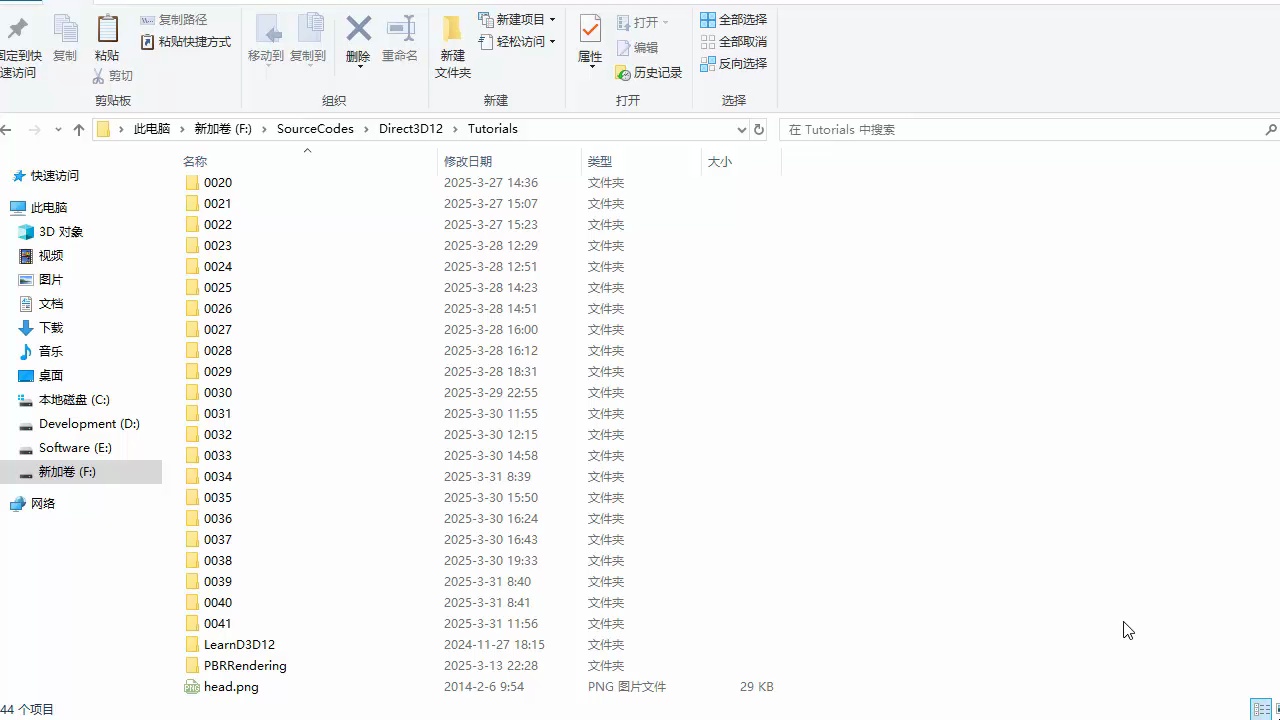Select Direct3D12 in the breadcrumb path
The width and height of the screenshot is (1280, 720).
click(x=410, y=129)
